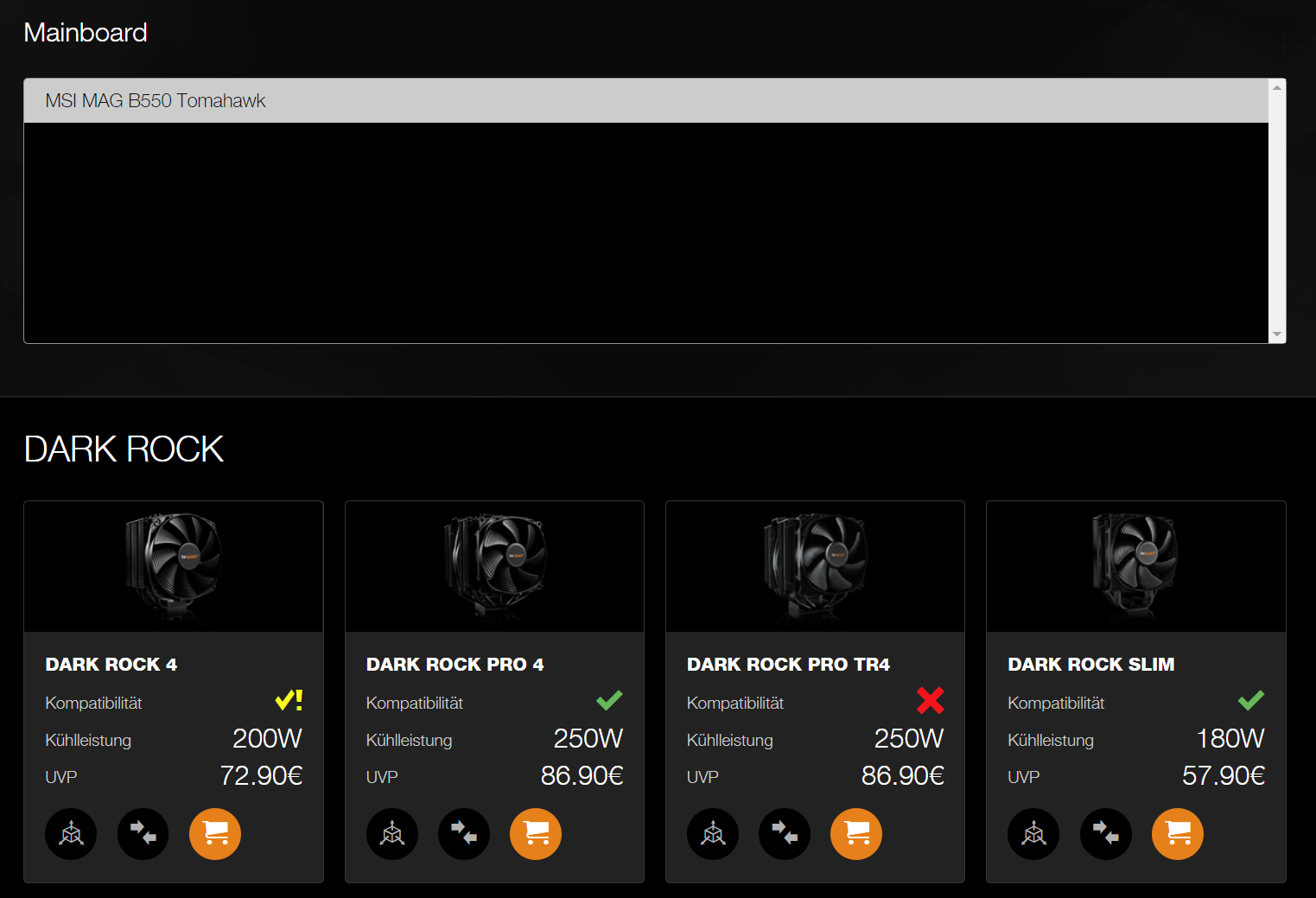Click the mainboard list scroll up arrow
Viewport: 1316px width, 898px height.
click(1277, 88)
